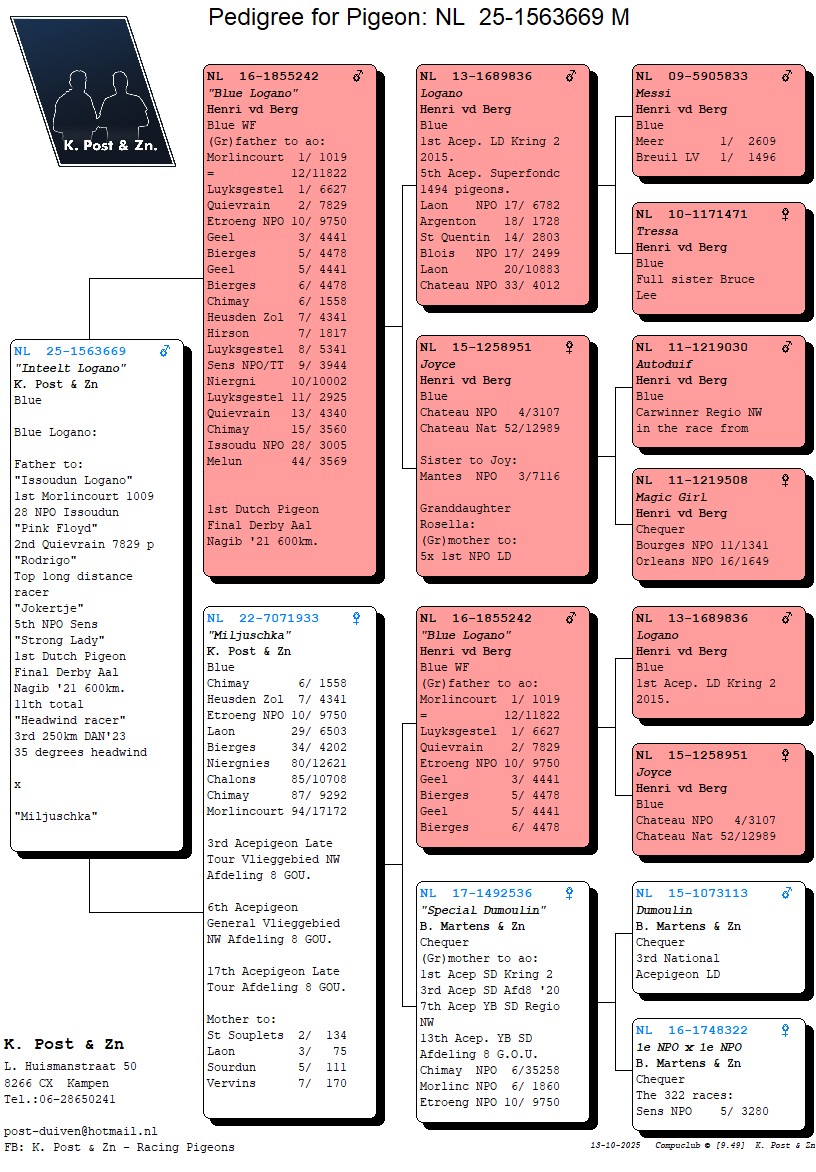Click the female symbol on Magic Girl's card

(x=787, y=480)
